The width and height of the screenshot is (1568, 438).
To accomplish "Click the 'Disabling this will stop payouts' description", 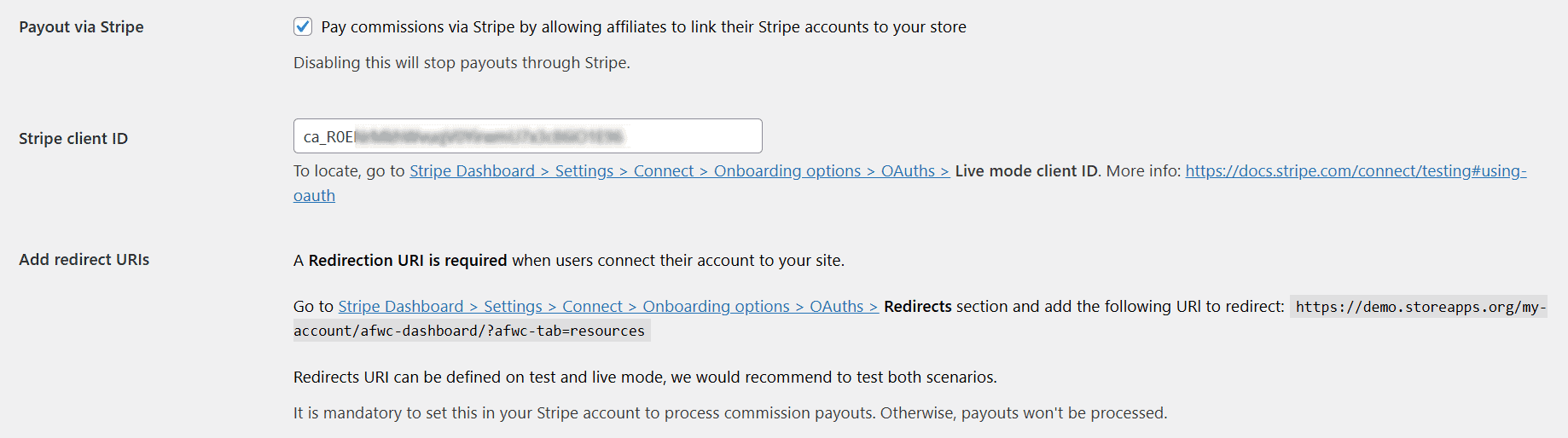I will (462, 63).
